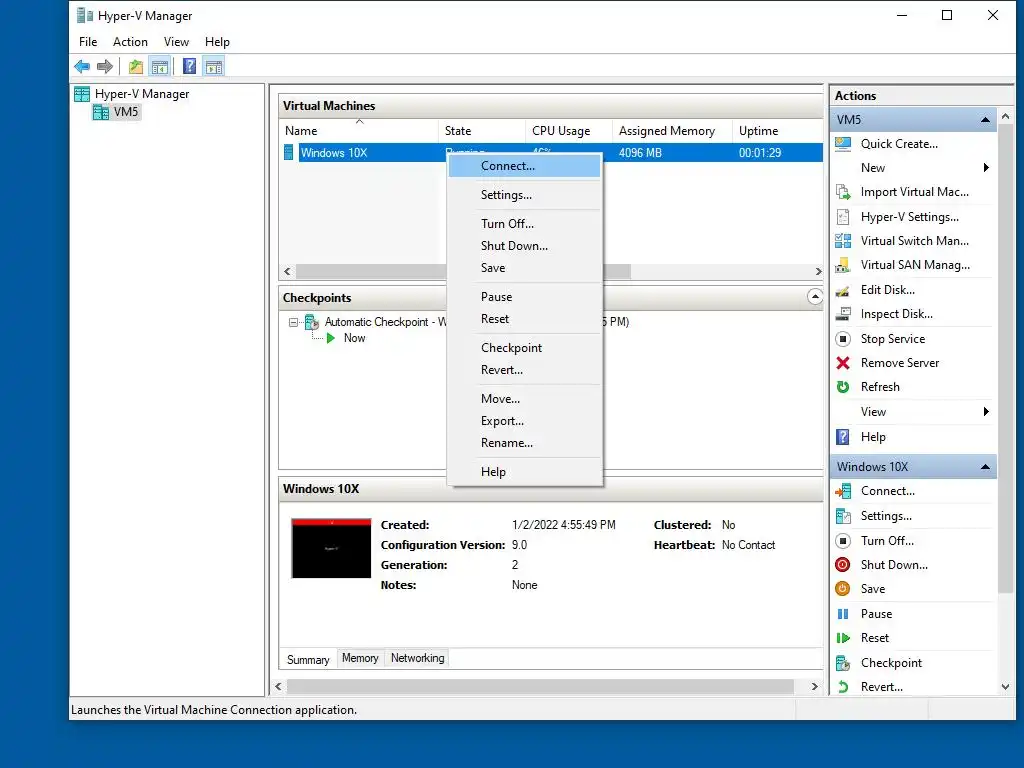This screenshot has height=768, width=1024.
Task: Choose Connect... in the context menu
Action: click(524, 166)
